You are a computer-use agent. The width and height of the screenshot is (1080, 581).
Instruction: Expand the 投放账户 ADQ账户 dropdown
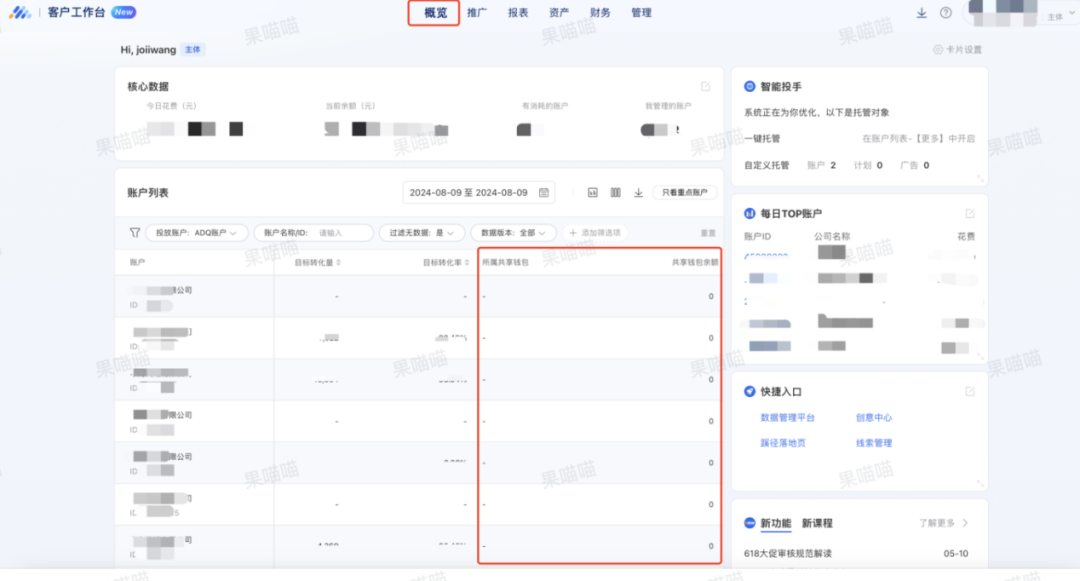(x=196, y=232)
